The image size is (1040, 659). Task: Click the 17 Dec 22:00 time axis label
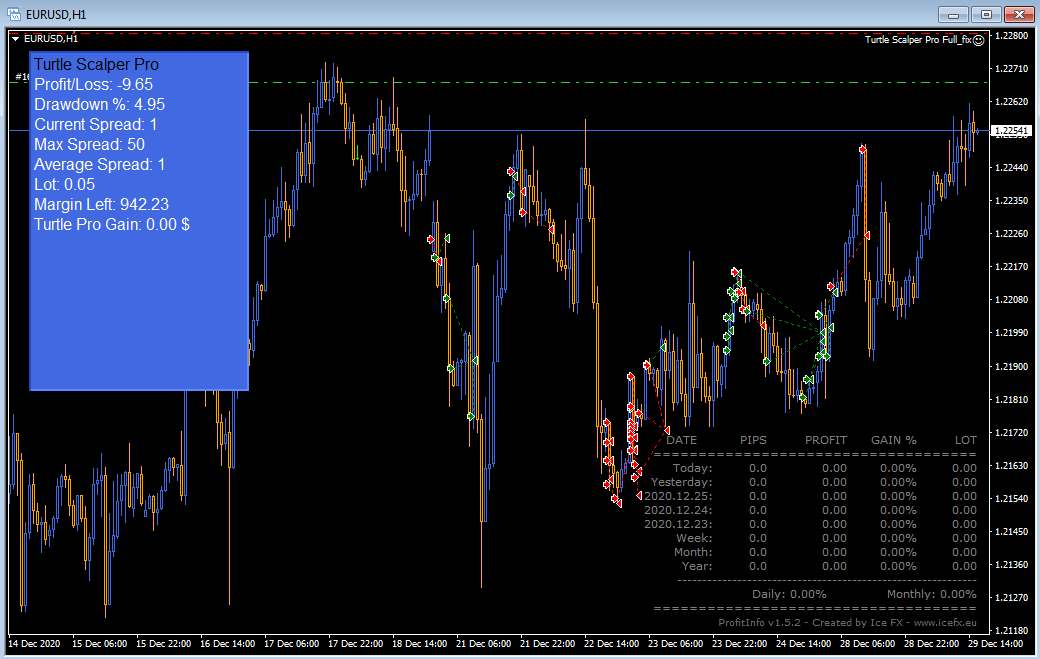pyautogui.click(x=356, y=644)
